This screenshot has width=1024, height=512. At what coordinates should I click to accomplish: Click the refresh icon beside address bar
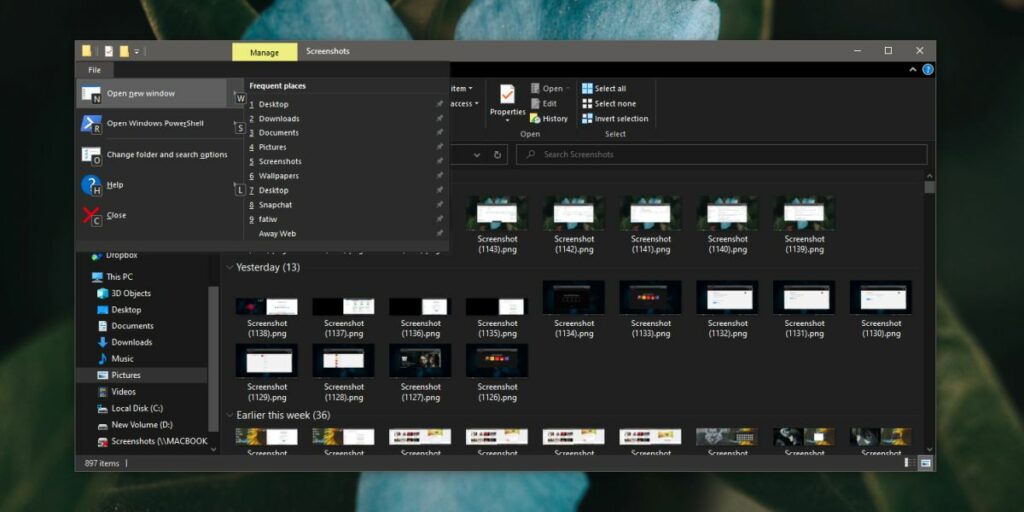[498, 155]
